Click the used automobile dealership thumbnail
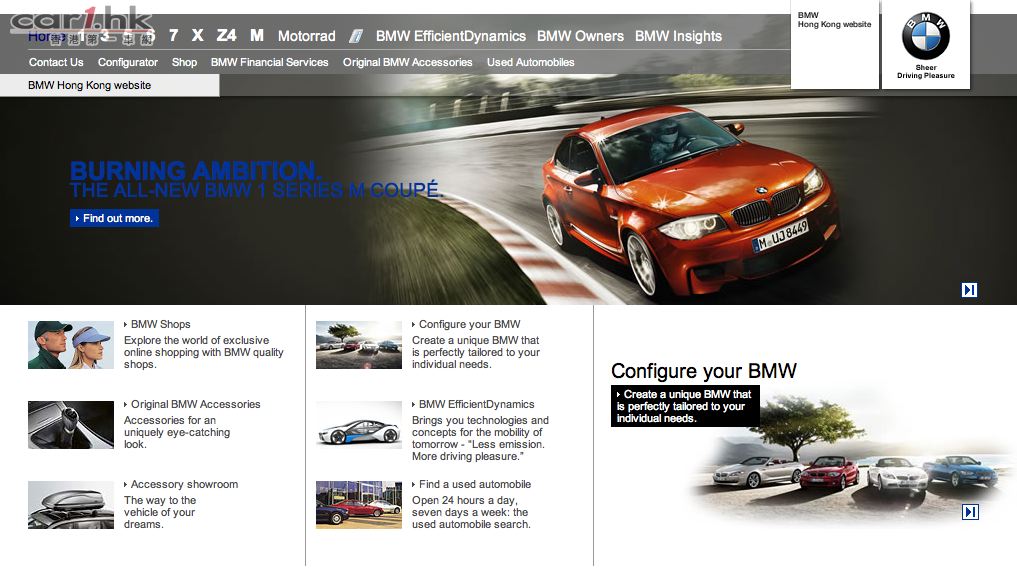The image size is (1017, 573). pos(359,505)
